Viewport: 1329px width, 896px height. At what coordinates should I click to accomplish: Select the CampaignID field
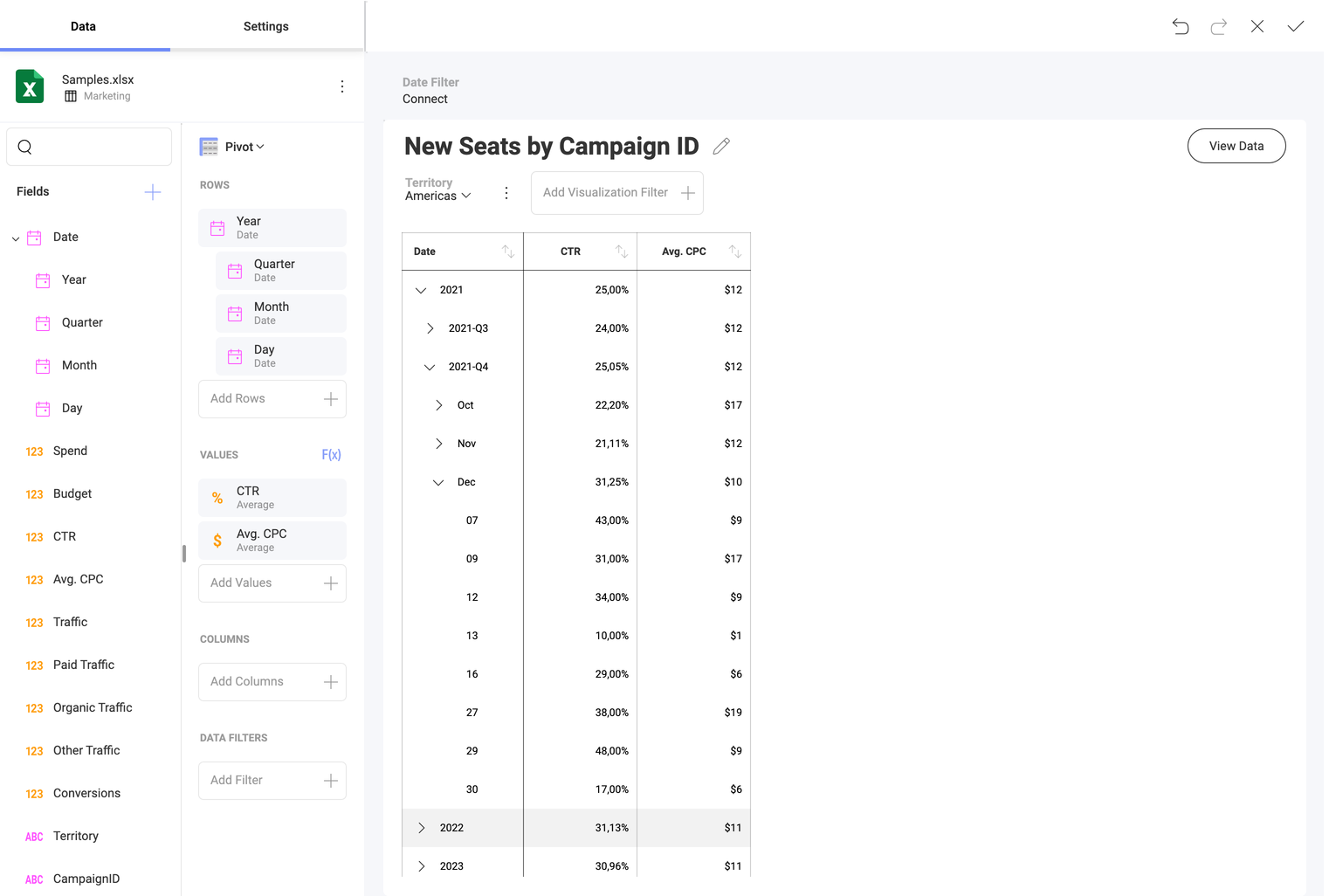point(87,879)
